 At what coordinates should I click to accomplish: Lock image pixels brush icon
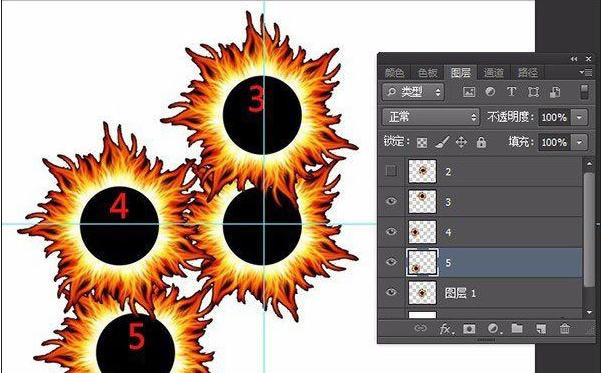tap(442, 142)
